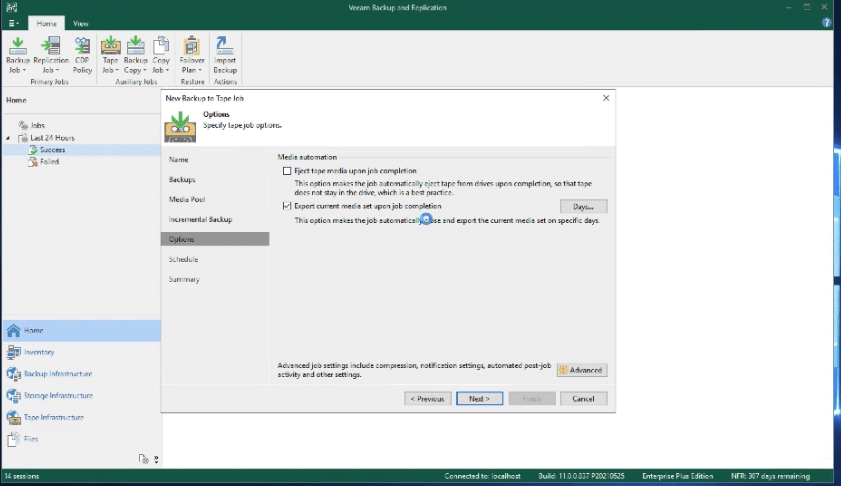
Task: Go to the Incremental Backup wizard step
Action: point(201,219)
